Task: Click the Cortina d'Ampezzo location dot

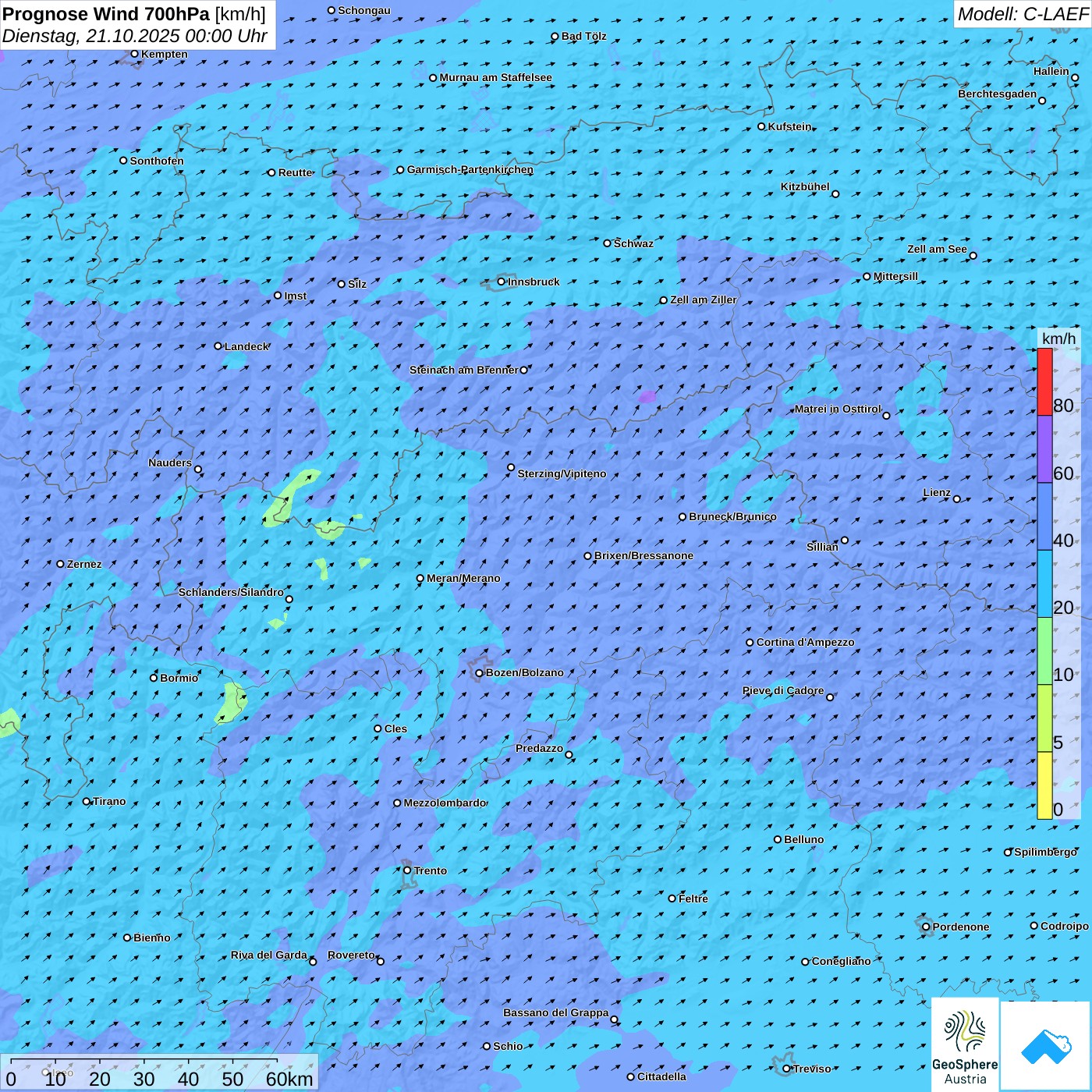Action: coord(750,643)
